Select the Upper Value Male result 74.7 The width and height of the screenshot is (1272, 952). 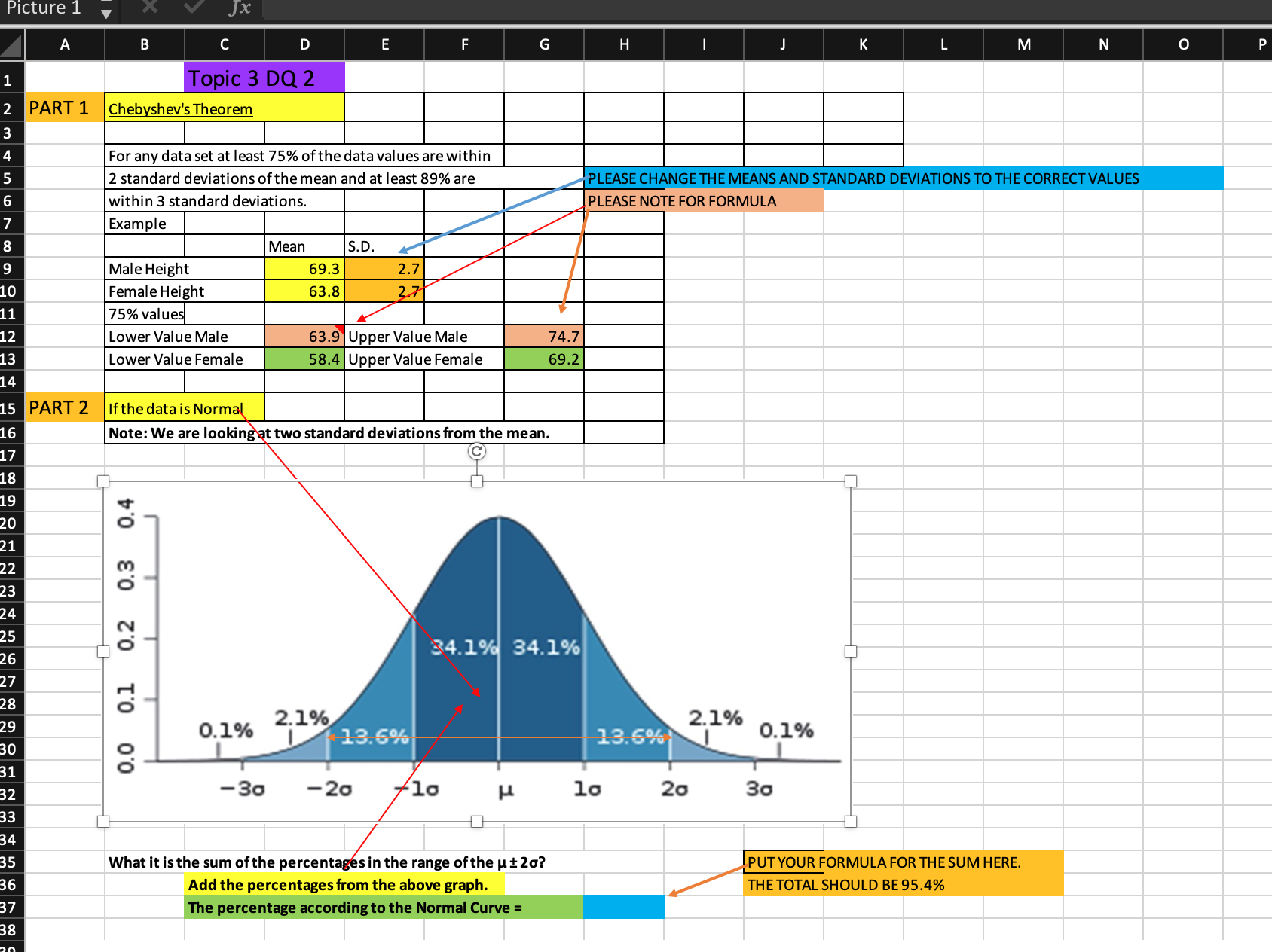544,337
